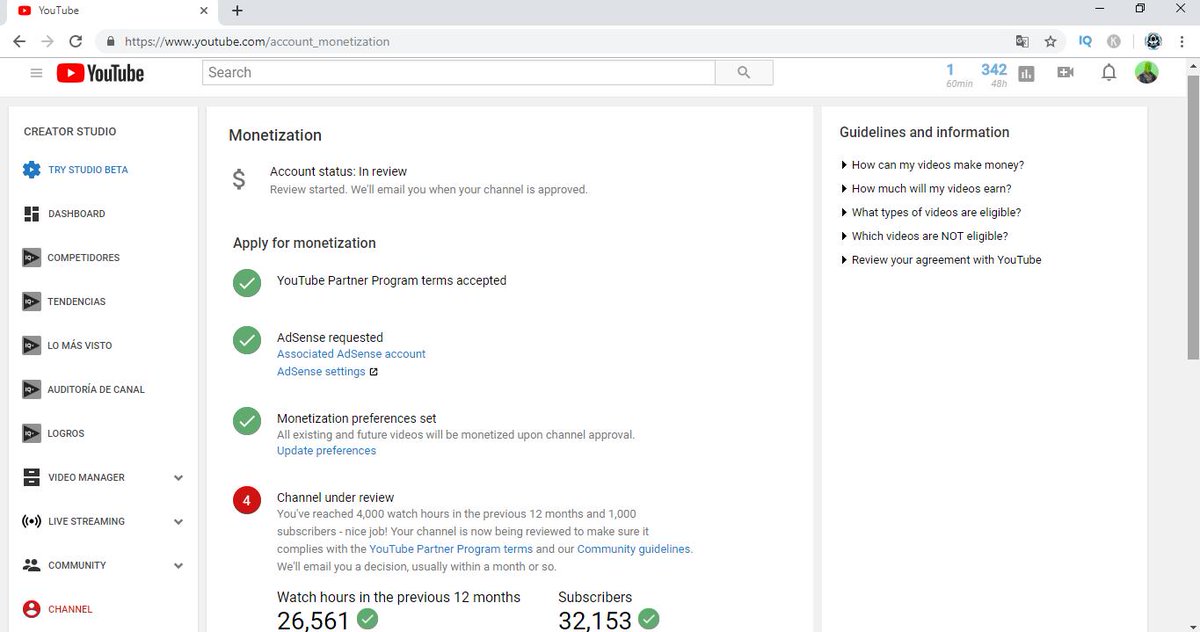
Task: Click the 32,153 subscribers value
Action: point(595,621)
